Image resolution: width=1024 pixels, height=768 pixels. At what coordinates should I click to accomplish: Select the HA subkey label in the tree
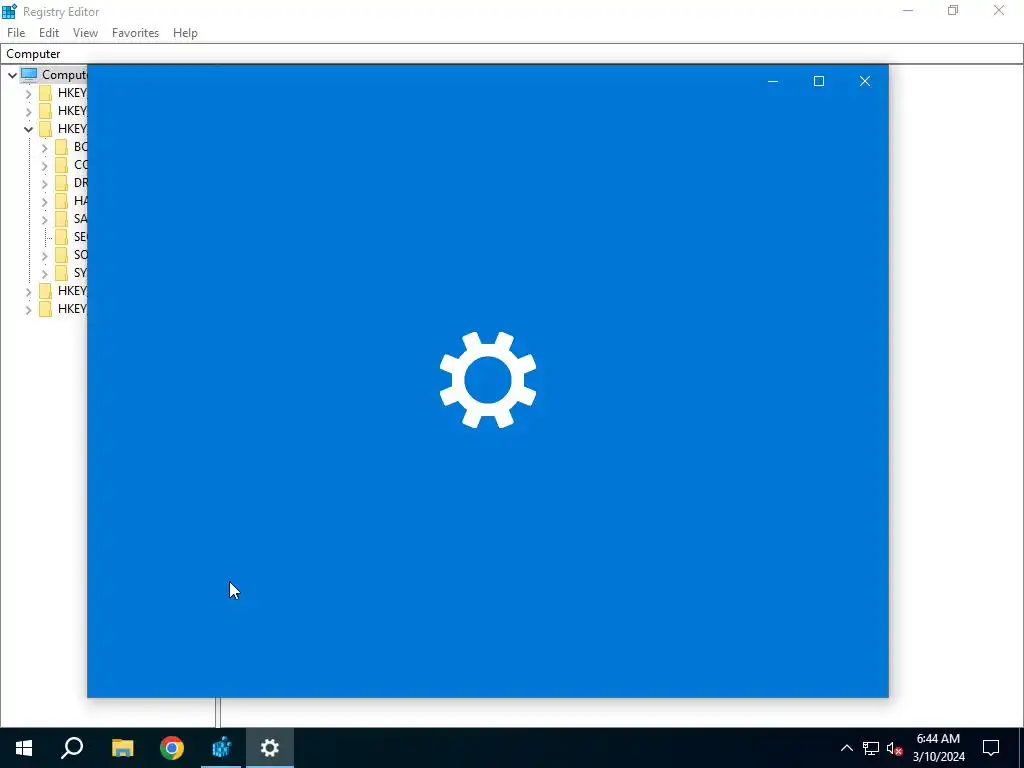click(x=80, y=200)
